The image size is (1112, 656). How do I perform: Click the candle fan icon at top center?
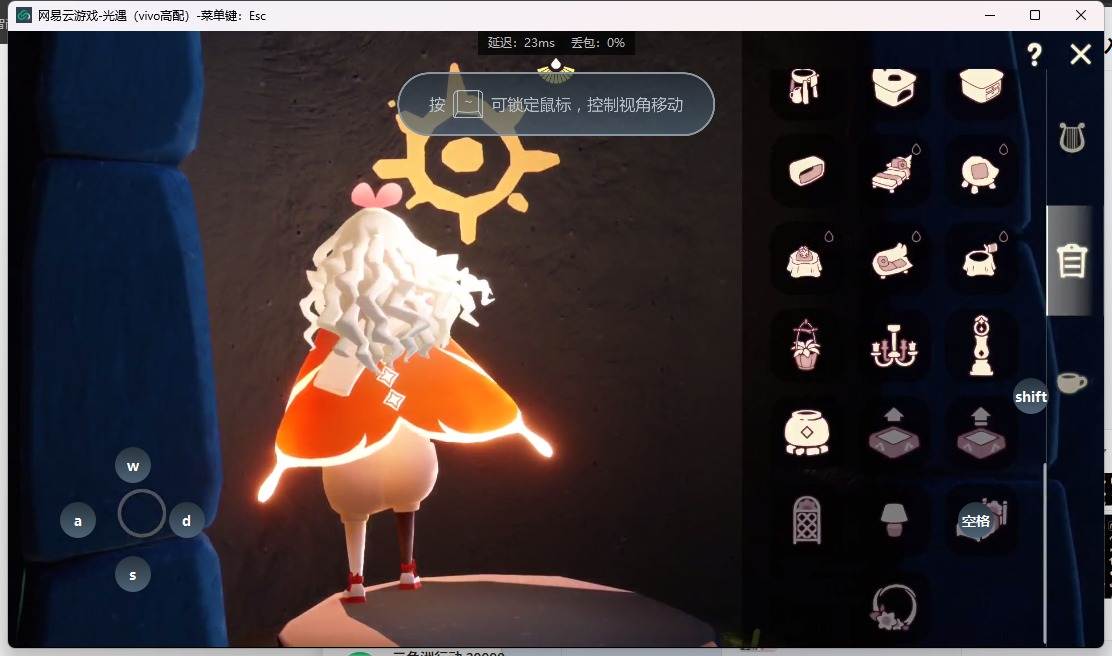556,70
